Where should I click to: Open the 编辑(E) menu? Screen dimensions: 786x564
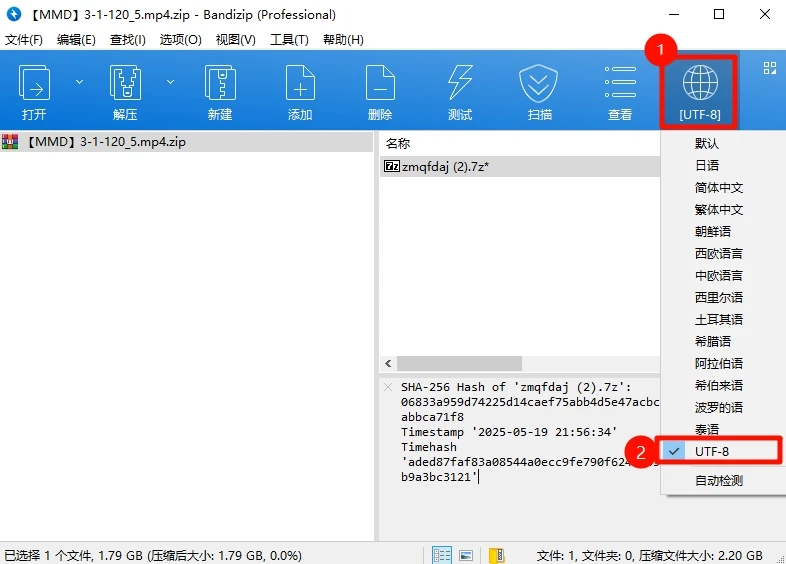click(76, 40)
